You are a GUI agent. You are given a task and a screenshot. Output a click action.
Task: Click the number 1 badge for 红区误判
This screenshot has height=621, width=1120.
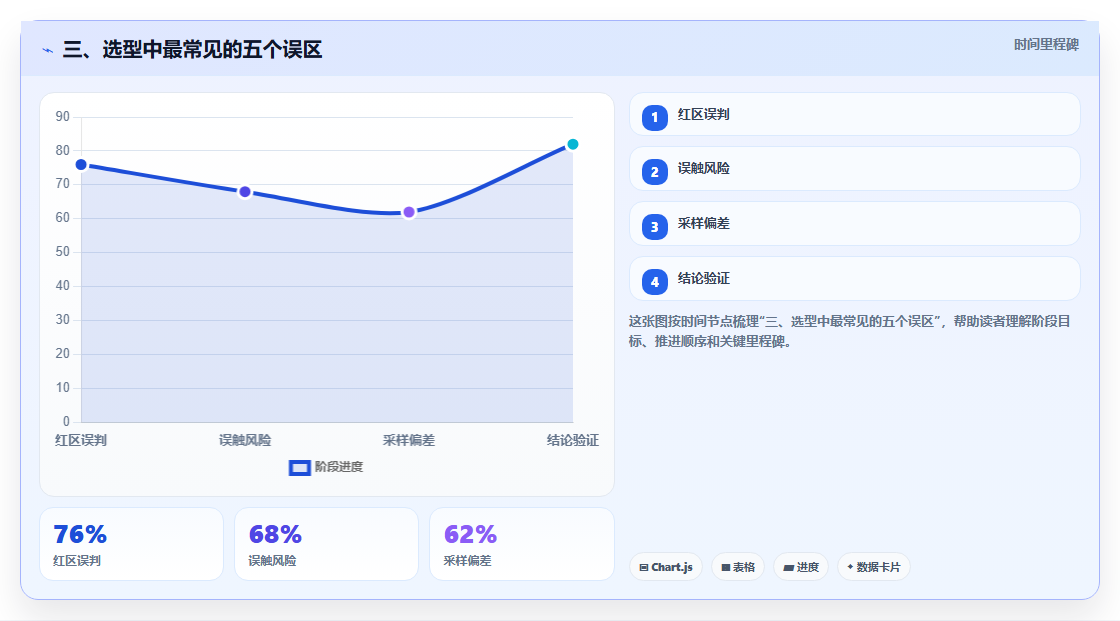pyautogui.click(x=654, y=117)
